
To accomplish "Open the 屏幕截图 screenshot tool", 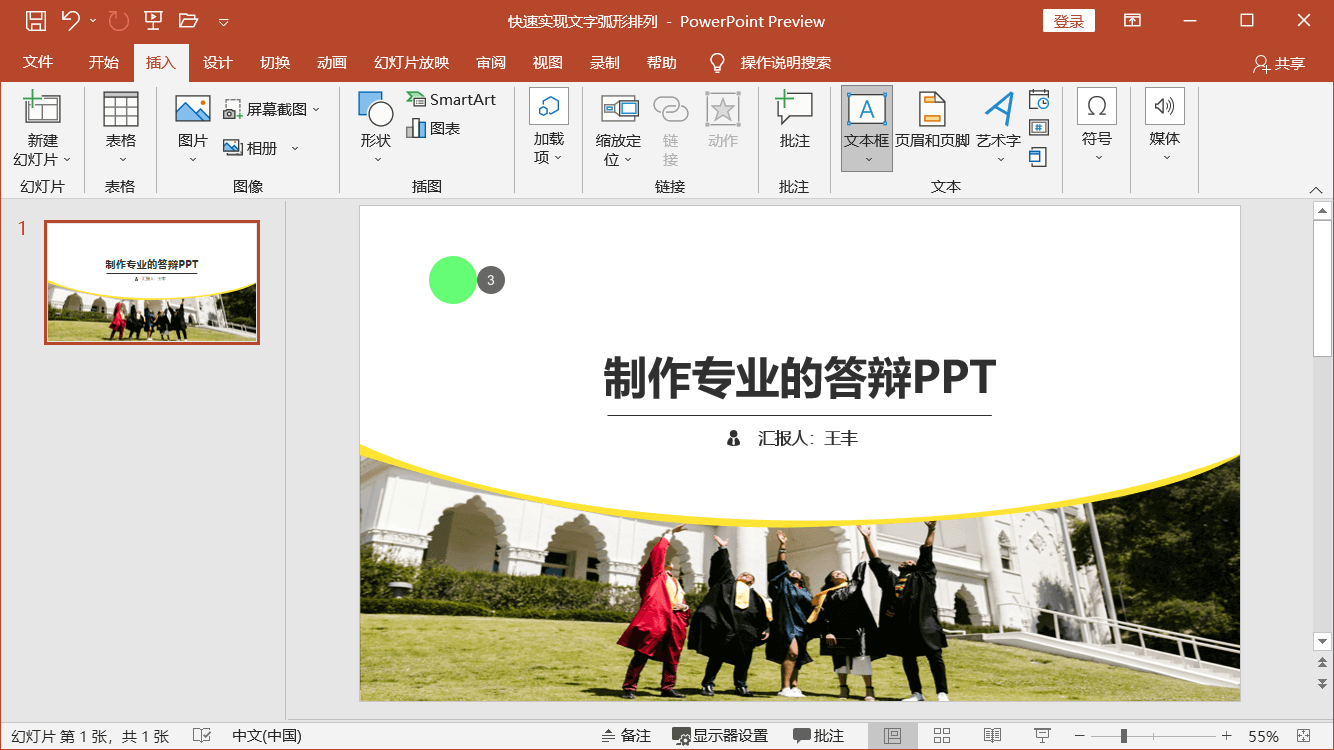I will (271, 109).
